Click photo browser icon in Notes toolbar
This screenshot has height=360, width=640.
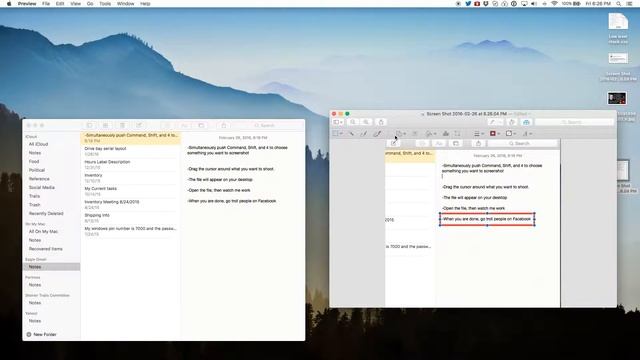(201, 125)
